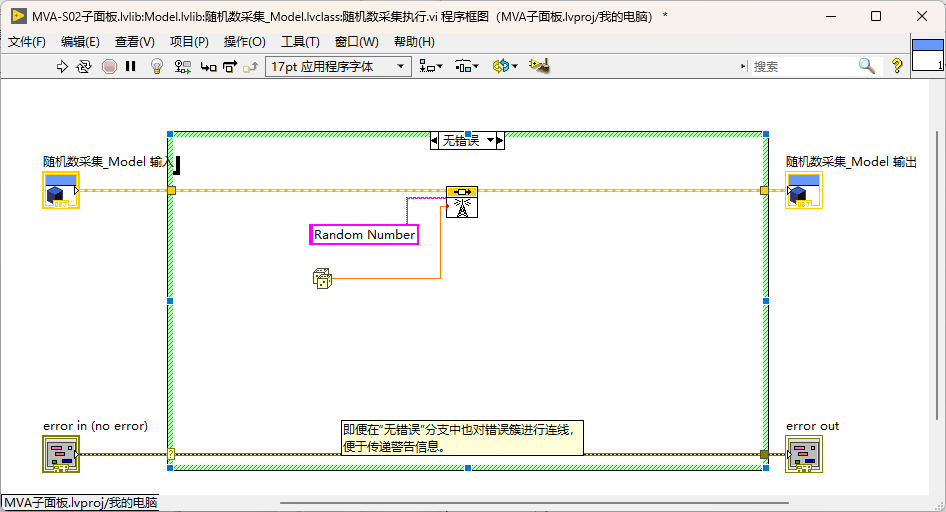This screenshot has height=512, width=946.
Task: Open the 编辑(E) menu
Action: click(80, 42)
